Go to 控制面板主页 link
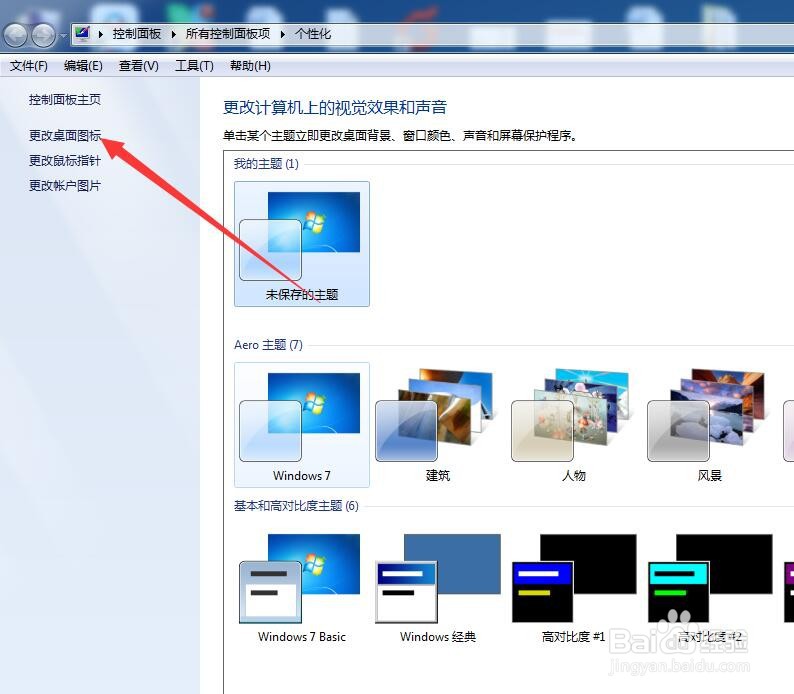Viewport: 794px width, 694px height. coord(65,100)
